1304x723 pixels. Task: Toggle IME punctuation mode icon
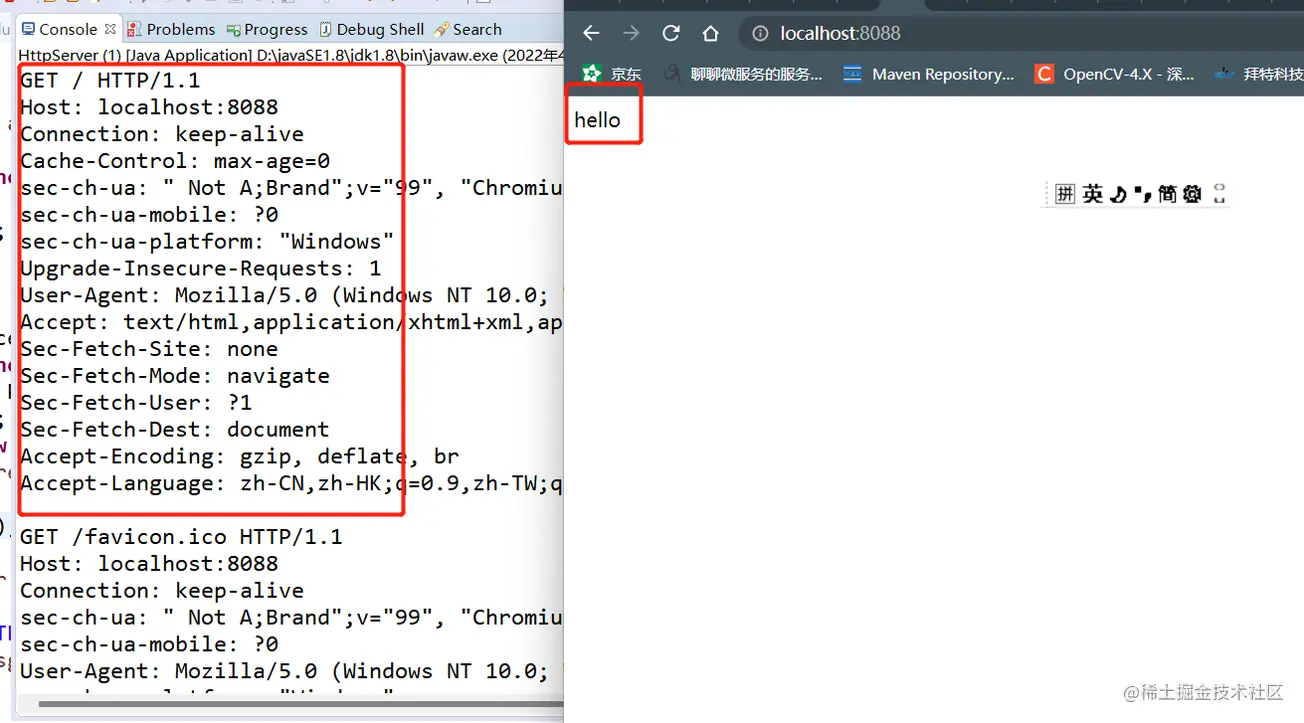(x=1142, y=194)
